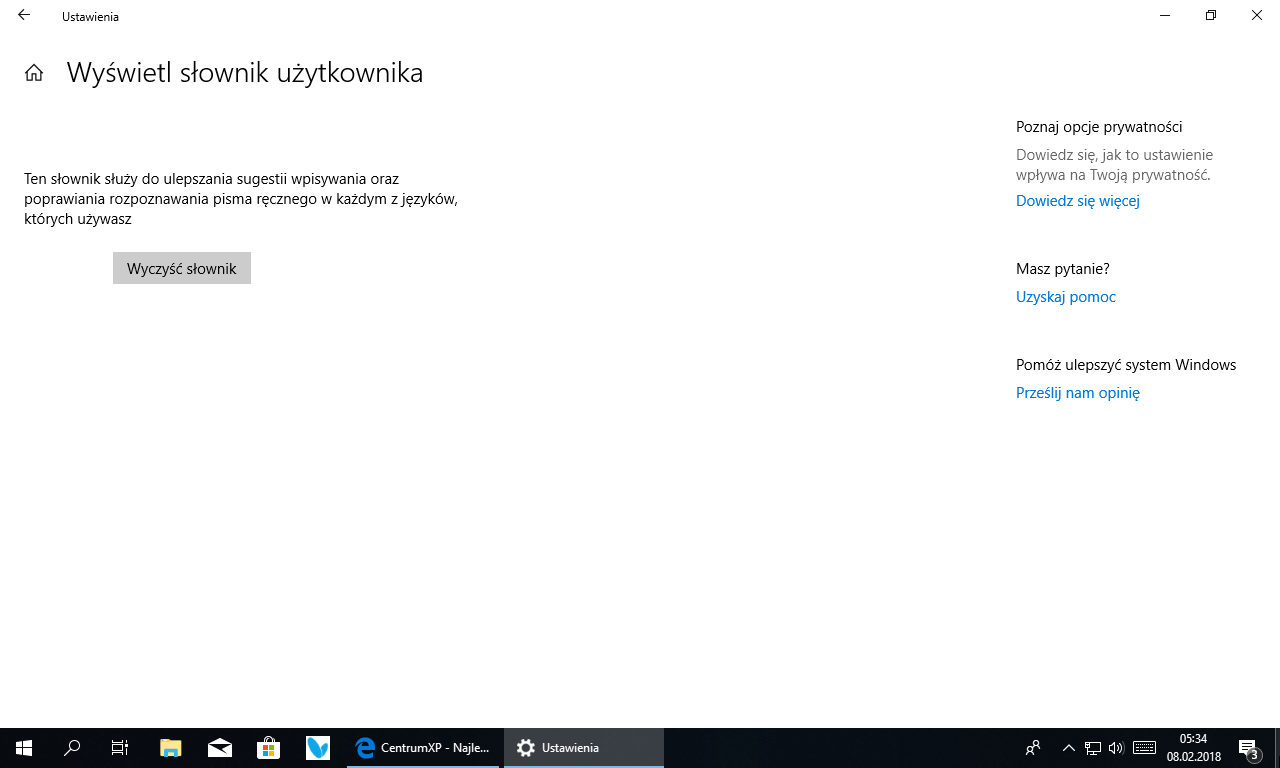1280x768 pixels.
Task: Open the Dowiedz się więcej link
Action: pyautogui.click(x=1078, y=201)
